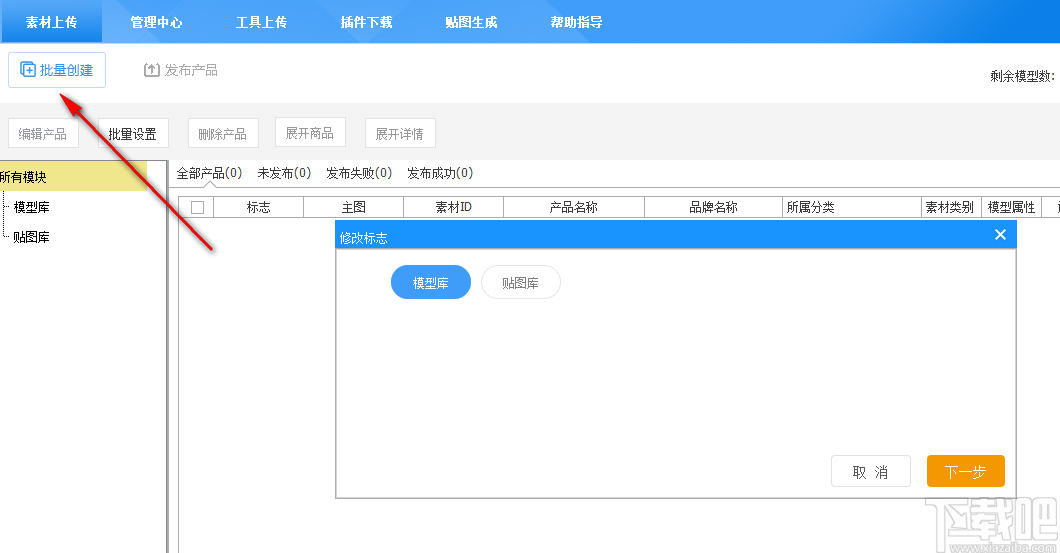Viewport: 1060px width, 553px height.
Task: Select 贴图库 tree node
Action: (32, 237)
